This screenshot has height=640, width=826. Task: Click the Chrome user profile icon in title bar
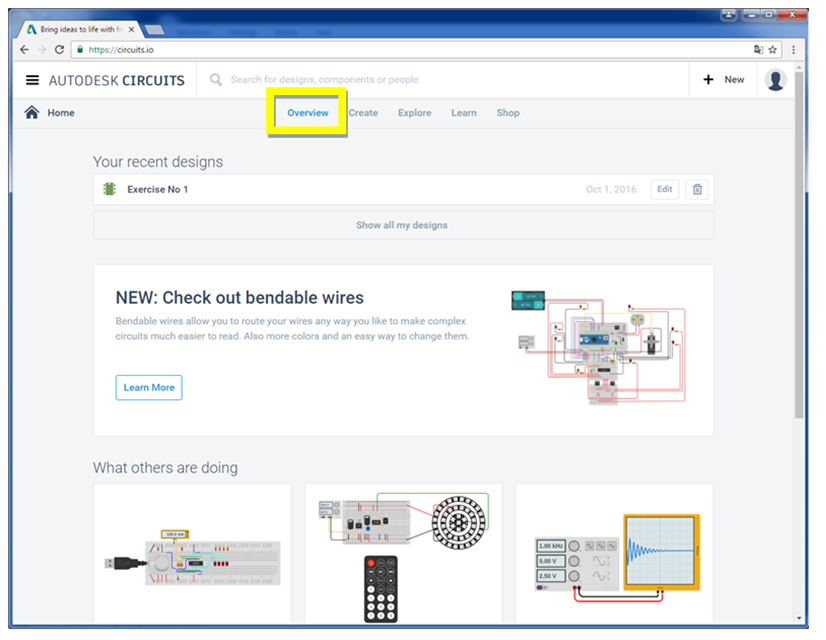[x=729, y=15]
